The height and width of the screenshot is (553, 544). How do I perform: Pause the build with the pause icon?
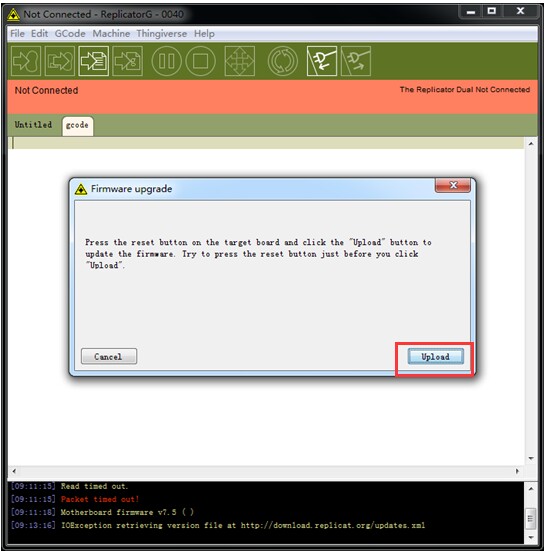(167, 61)
